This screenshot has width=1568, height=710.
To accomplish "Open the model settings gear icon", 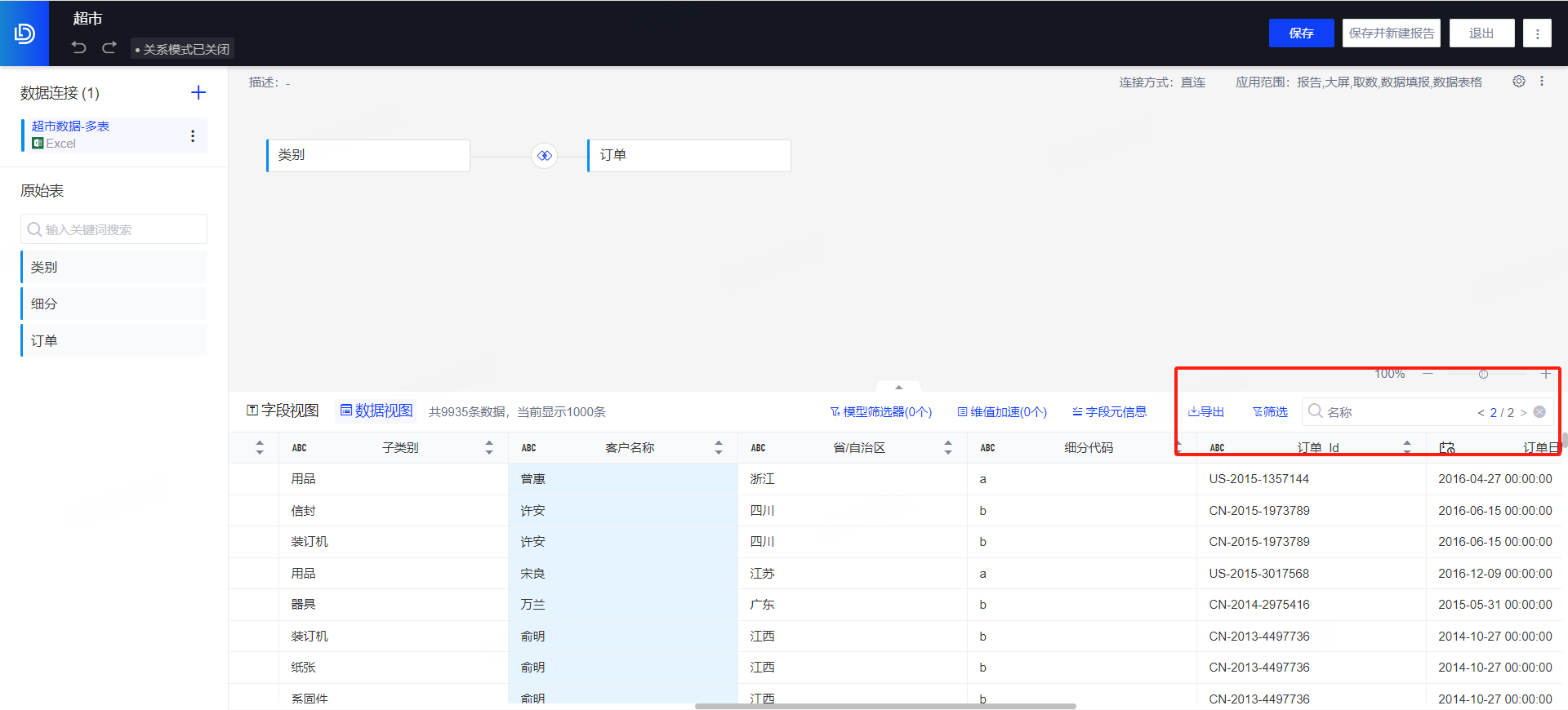I will tap(1518, 82).
